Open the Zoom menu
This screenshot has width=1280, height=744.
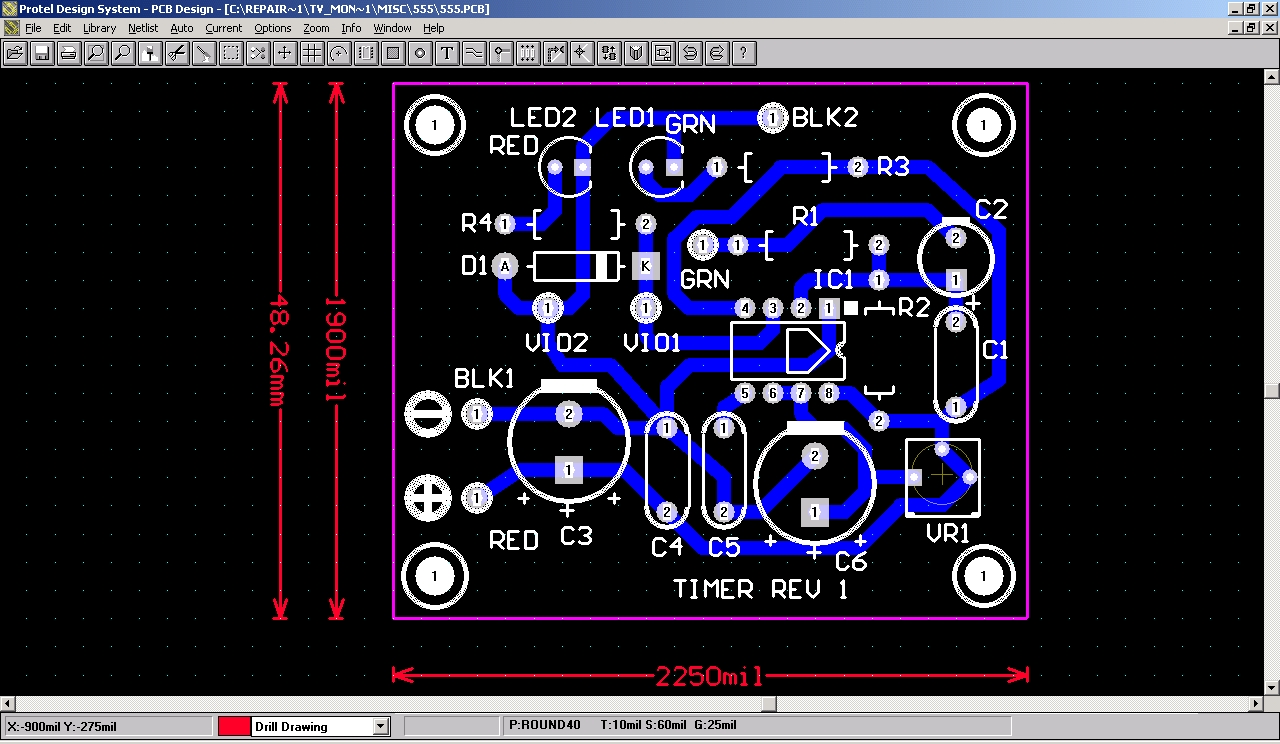316,28
